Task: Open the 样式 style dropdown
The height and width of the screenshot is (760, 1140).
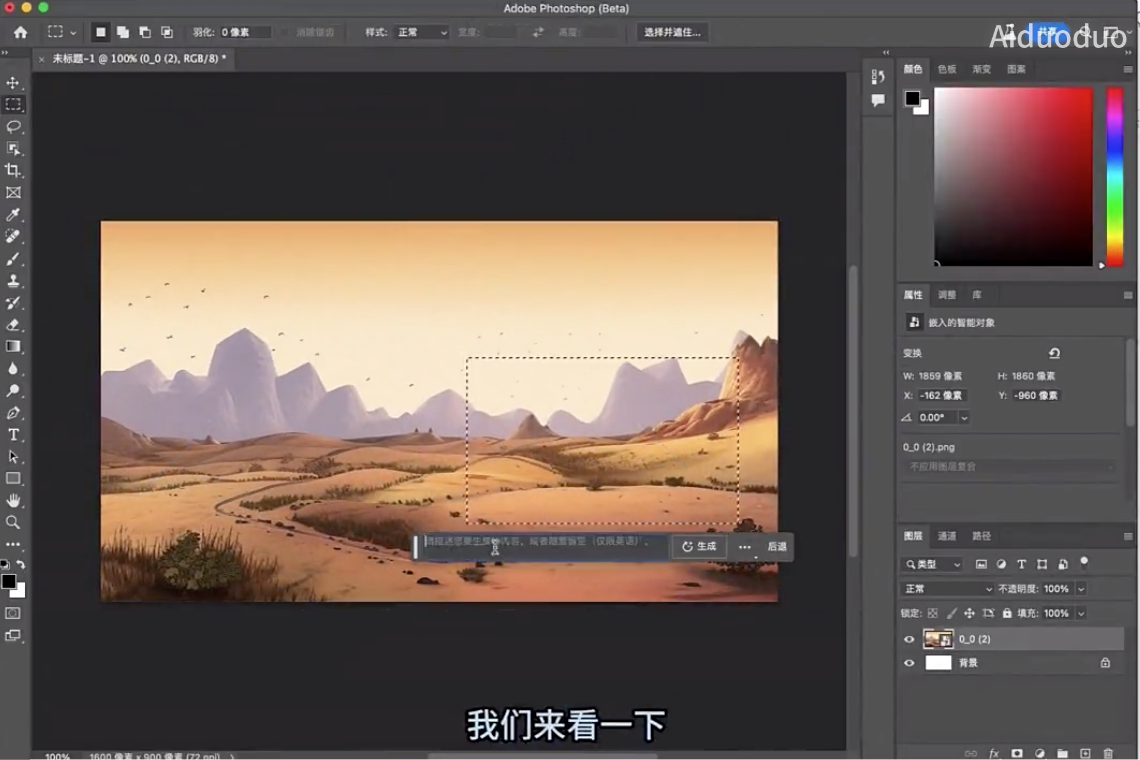Action: (422, 32)
